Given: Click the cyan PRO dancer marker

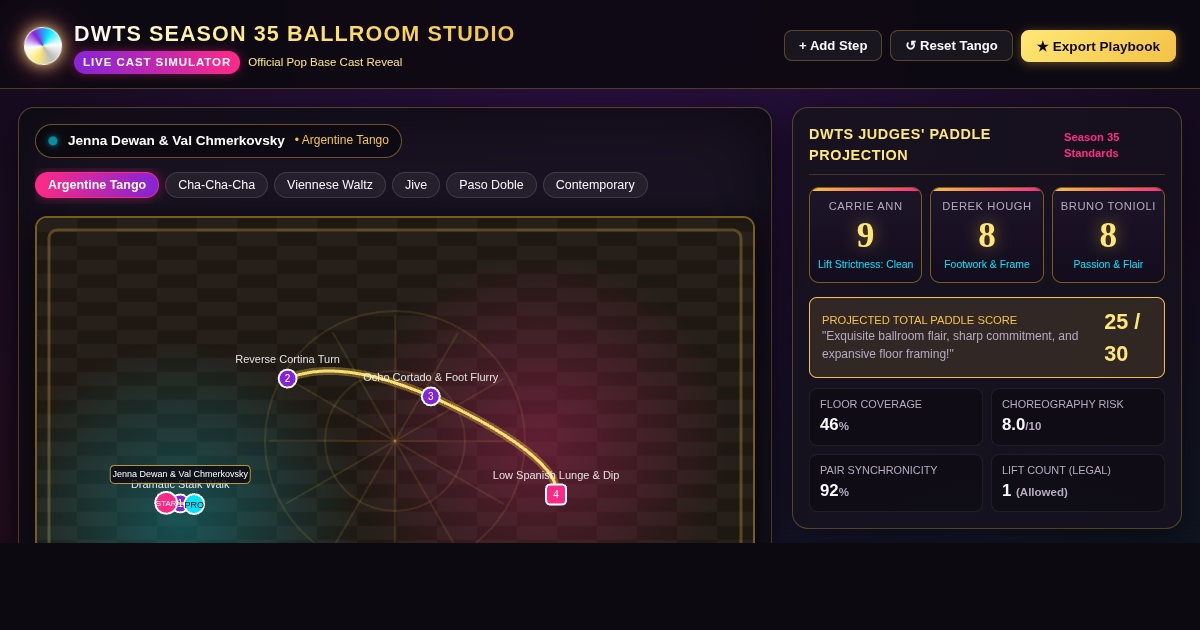Looking at the screenshot, I should [x=194, y=504].
